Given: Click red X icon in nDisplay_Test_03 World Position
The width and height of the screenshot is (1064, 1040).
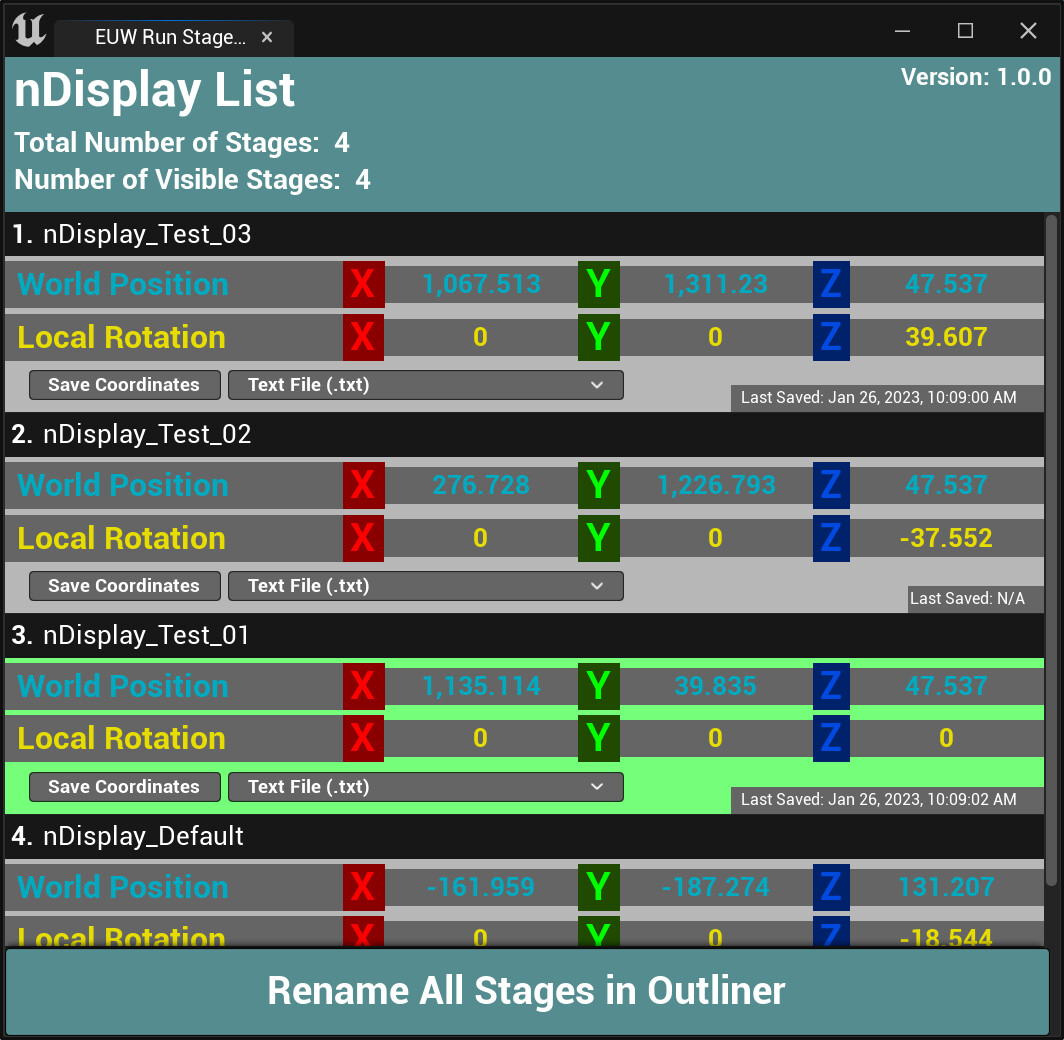Looking at the screenshot, I should click(x=363, y=284).
